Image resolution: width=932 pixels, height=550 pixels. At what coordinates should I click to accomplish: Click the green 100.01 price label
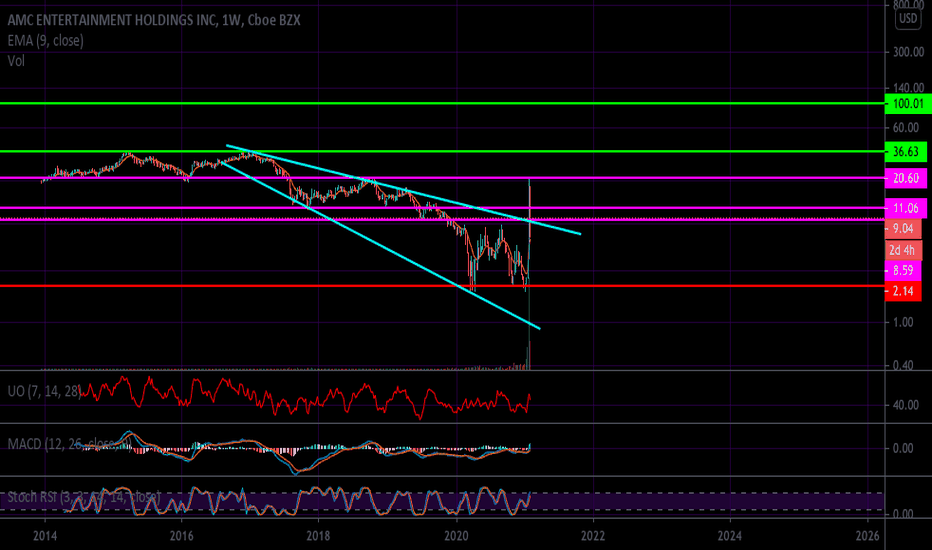(908, 104)
